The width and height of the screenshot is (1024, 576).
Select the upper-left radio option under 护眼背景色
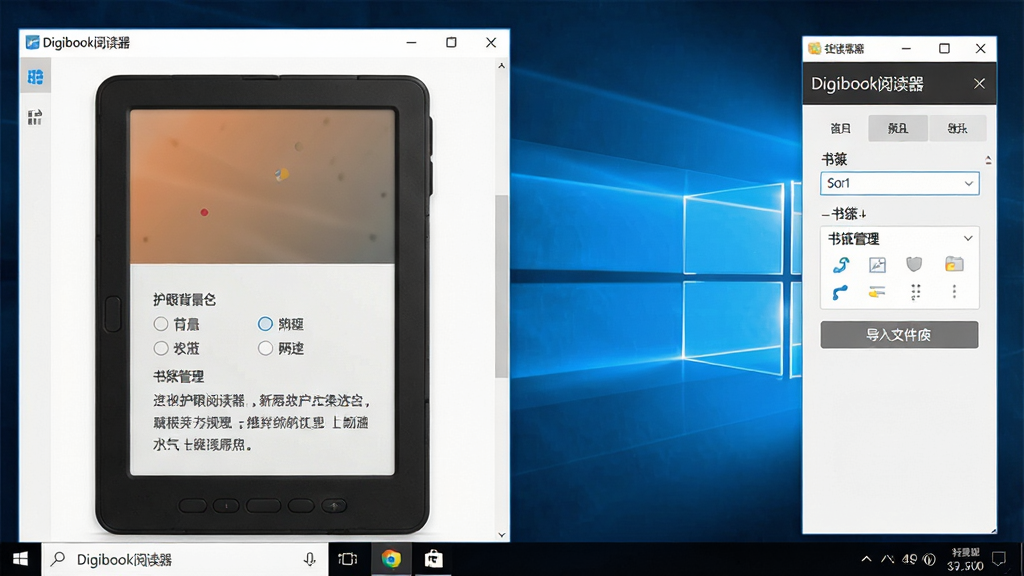(161, 324)
